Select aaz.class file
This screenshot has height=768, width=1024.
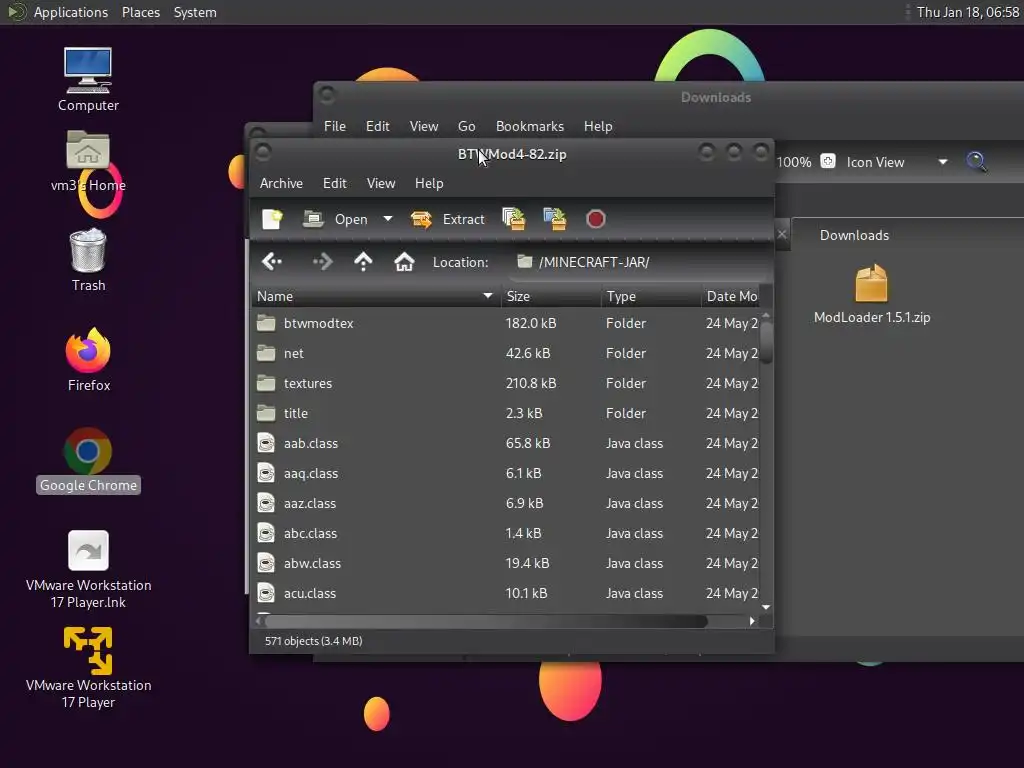tap(505, 504)
